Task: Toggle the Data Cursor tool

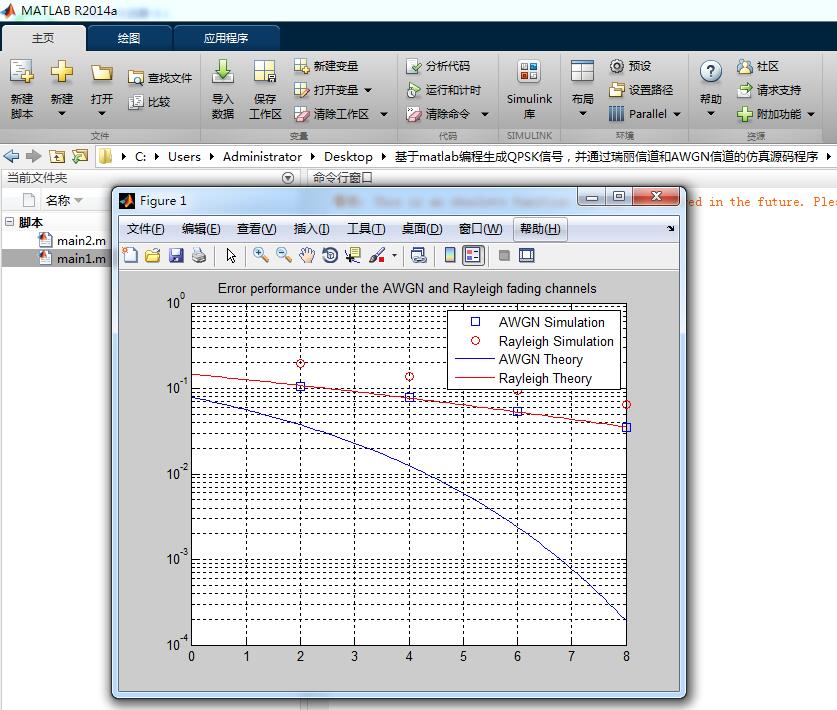Action: [x=353, y=255]
